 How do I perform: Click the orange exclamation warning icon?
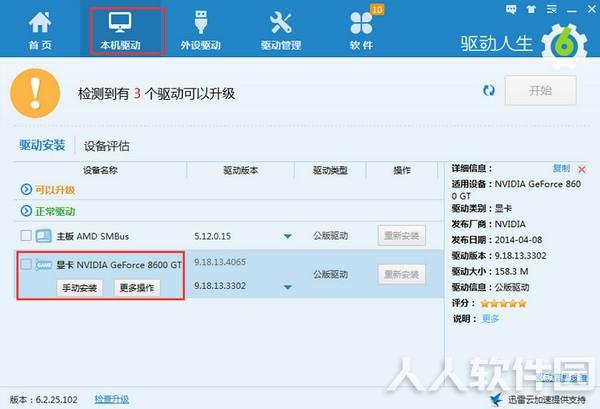[35, 93]
